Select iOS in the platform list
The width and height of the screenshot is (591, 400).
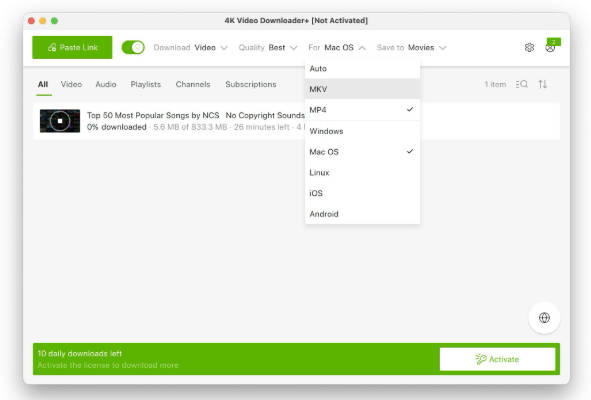[x=362, y=193]
